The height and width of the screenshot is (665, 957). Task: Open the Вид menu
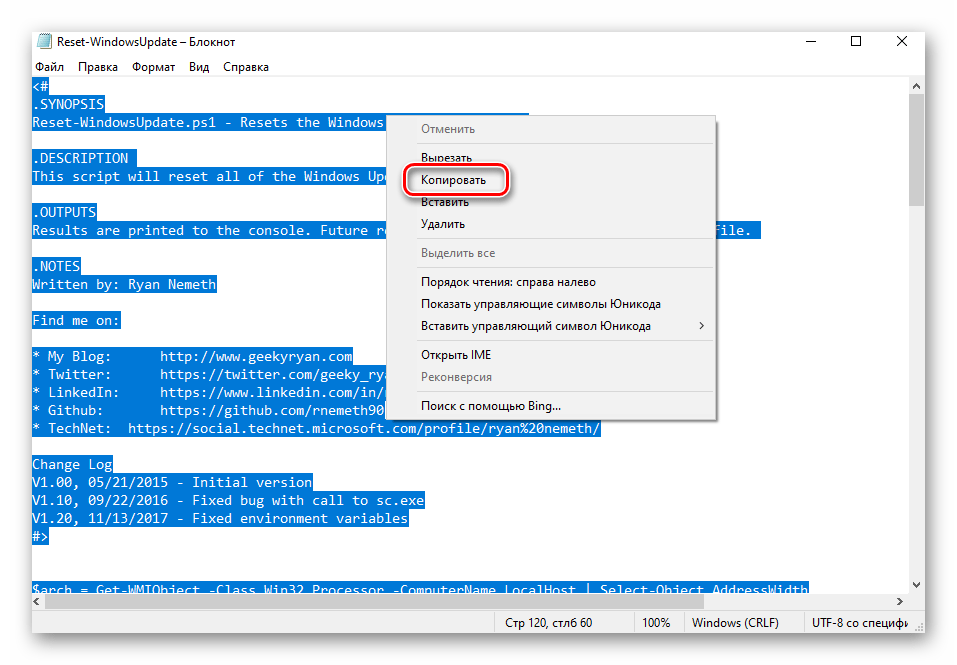point(199,67)
